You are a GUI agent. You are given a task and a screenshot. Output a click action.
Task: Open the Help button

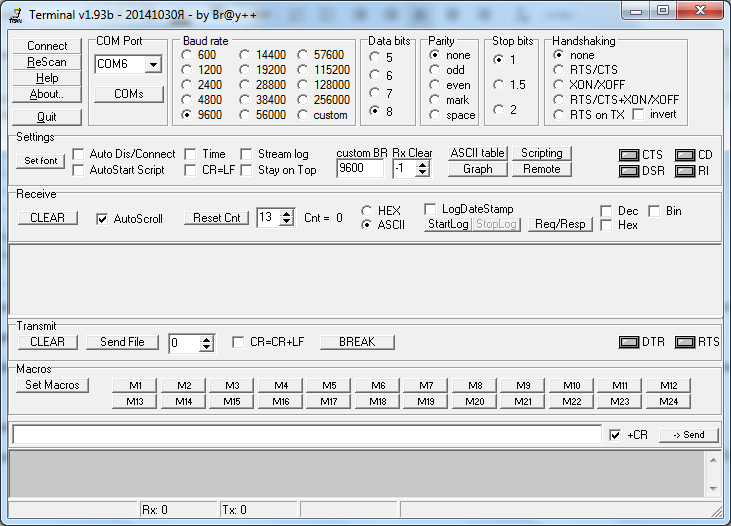coord(47,78)
